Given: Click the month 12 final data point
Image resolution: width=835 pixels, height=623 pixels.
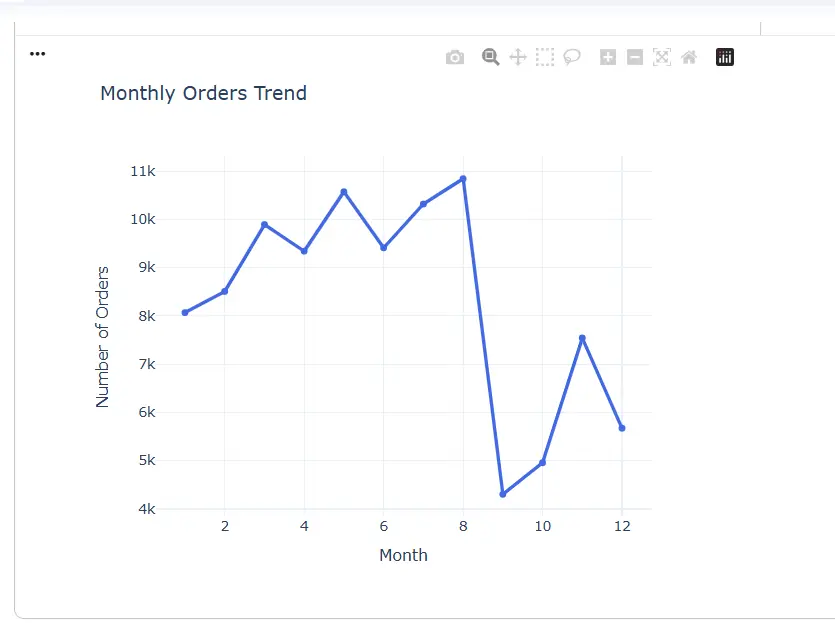Looking at the screenshot, I should pyautogui.click(x=622, y=428).
